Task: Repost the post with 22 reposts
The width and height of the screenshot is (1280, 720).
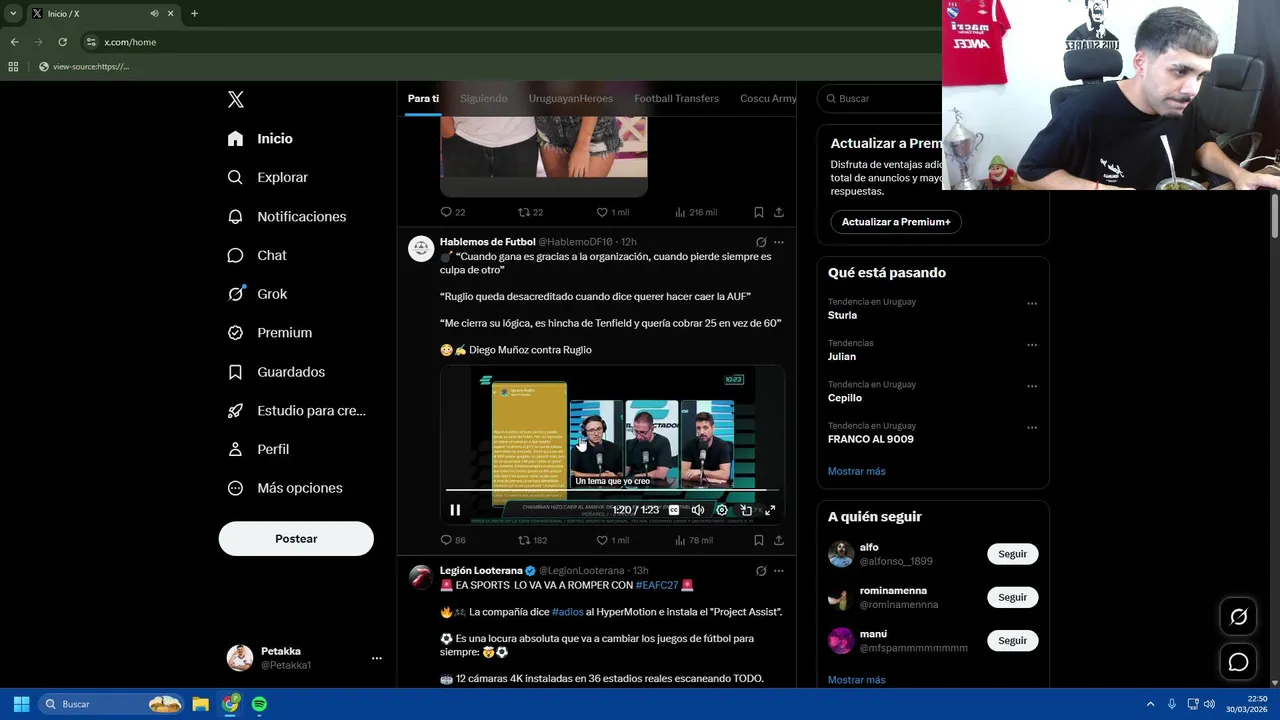Action: click(x=531, y=212)
